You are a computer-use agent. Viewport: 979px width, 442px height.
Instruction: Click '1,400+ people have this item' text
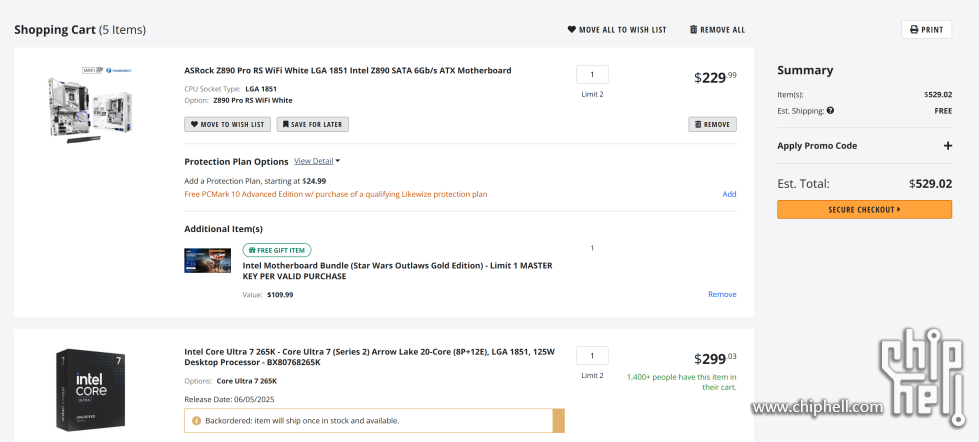[x=681, y=382]
